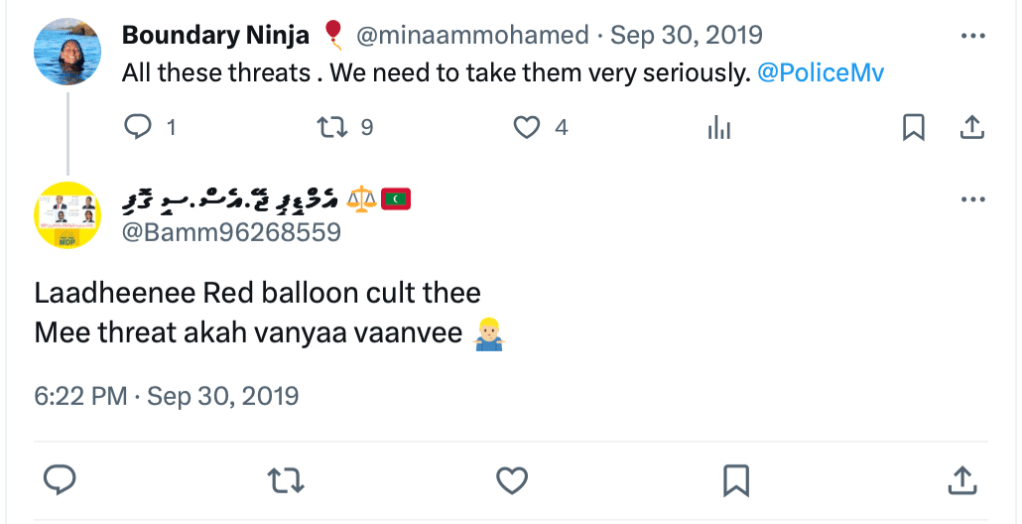Image resolution: width=1022 pixels, height=524 pixels.
Task: Open the Boundary Ninja display name
Action: pyautogui.click(x=215, y=35)
